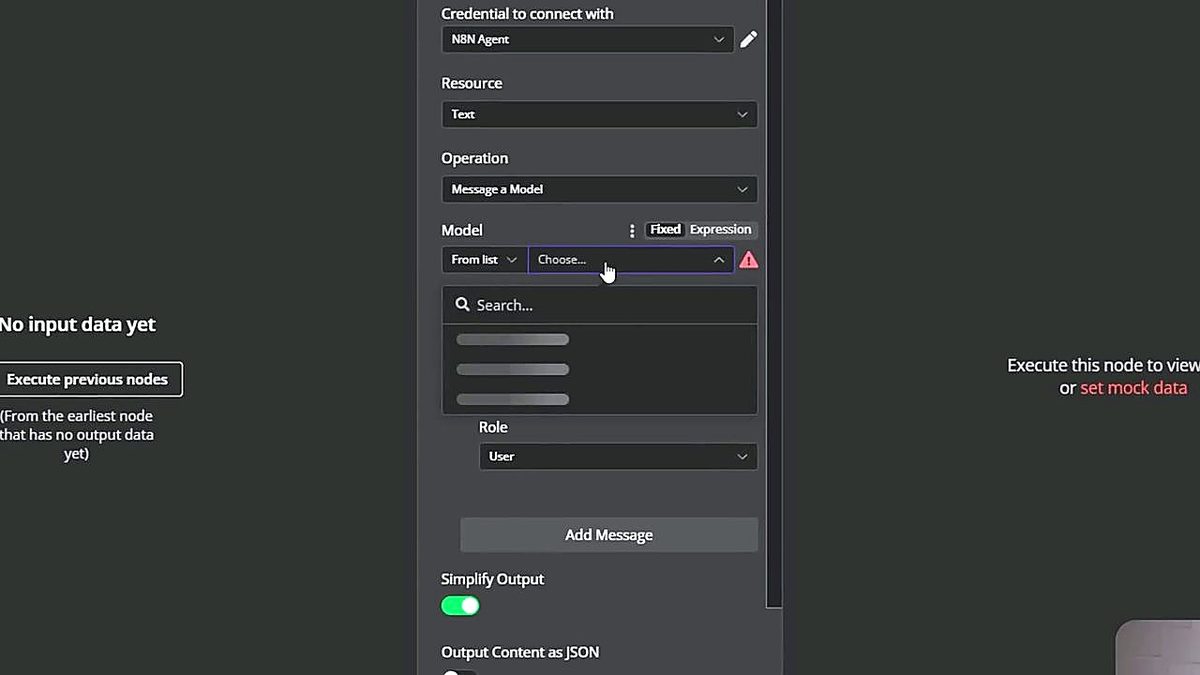
Task: Toggle off Simplify Output switch
Action: click(460, 606)
